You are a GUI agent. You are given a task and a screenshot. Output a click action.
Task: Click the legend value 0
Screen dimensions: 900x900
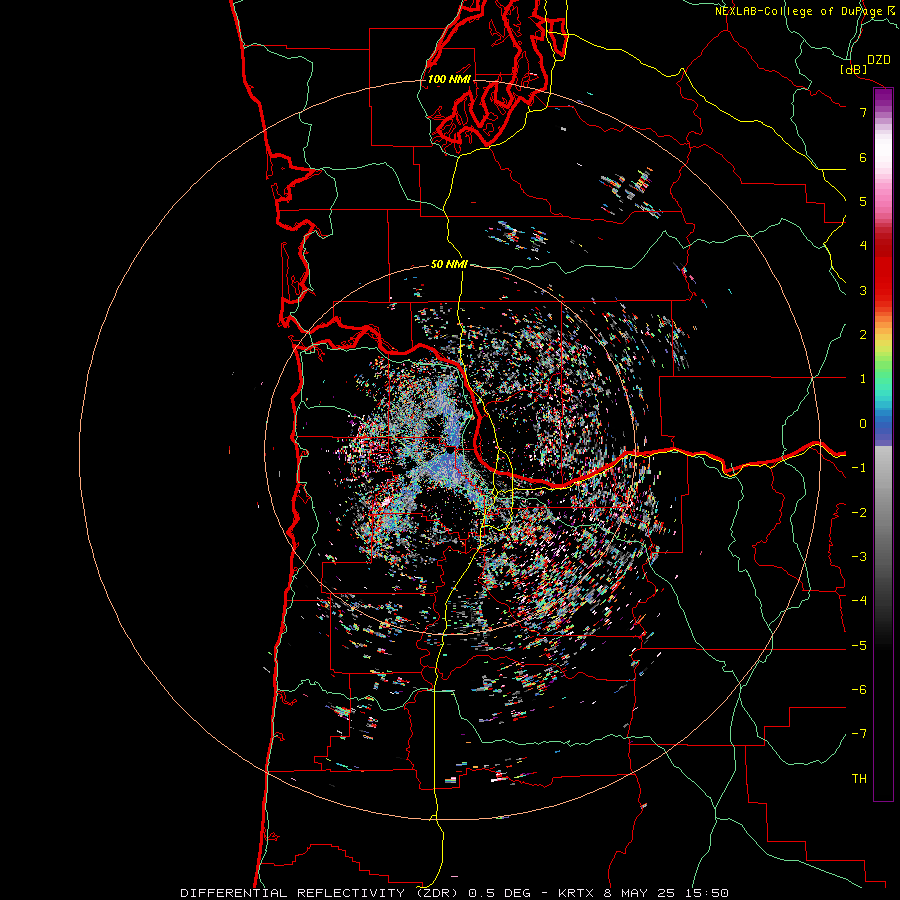863,424
